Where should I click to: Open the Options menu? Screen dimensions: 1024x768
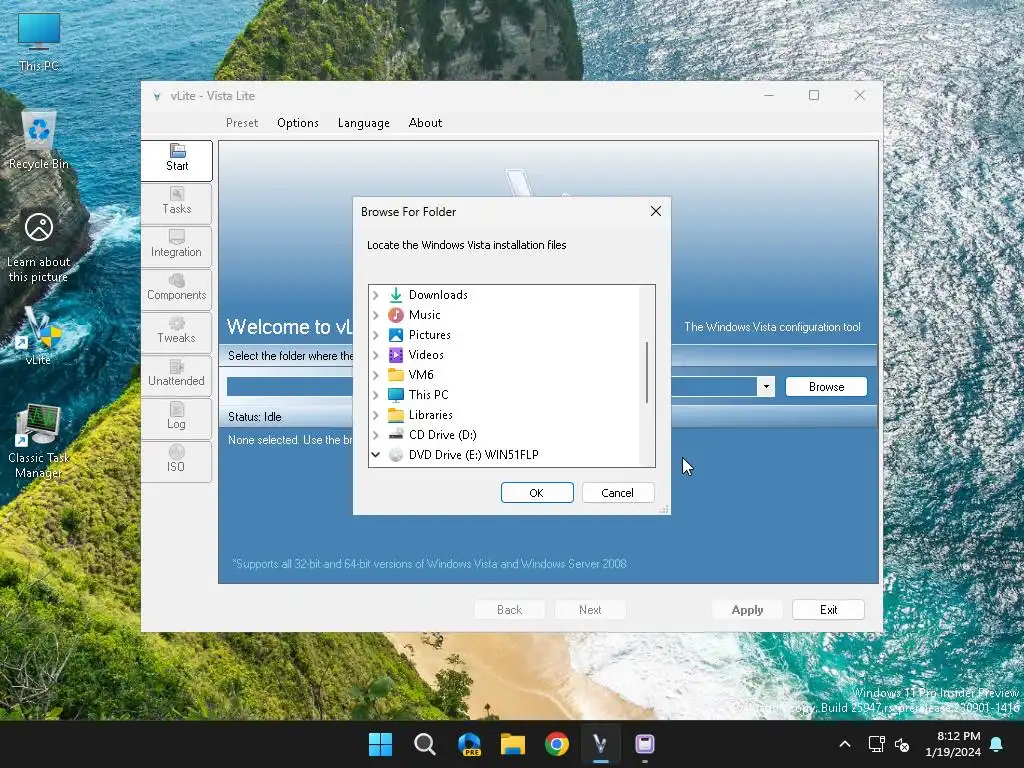tap(298, 123)
